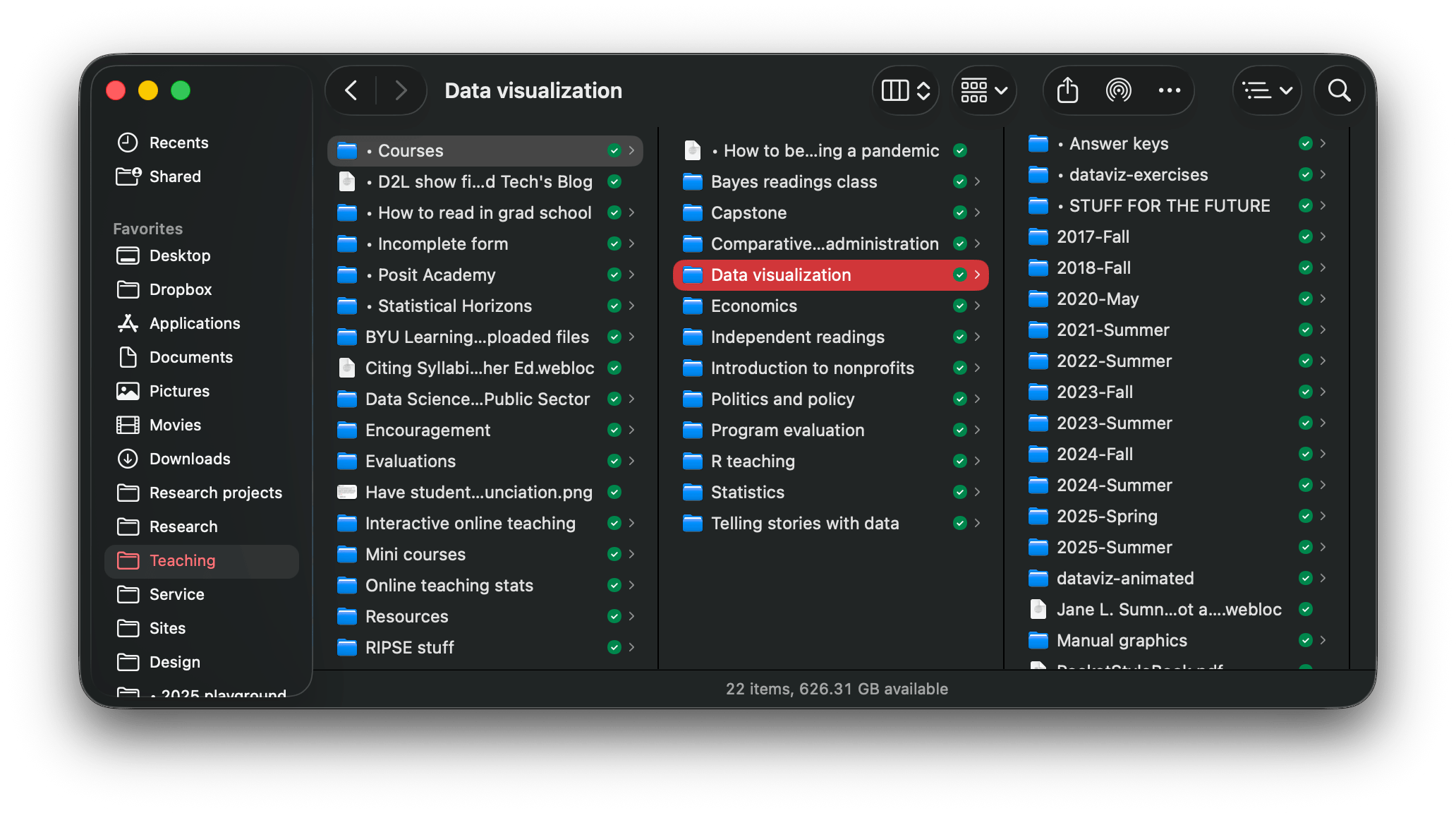Click the column view icon

(x=895, y=90)
